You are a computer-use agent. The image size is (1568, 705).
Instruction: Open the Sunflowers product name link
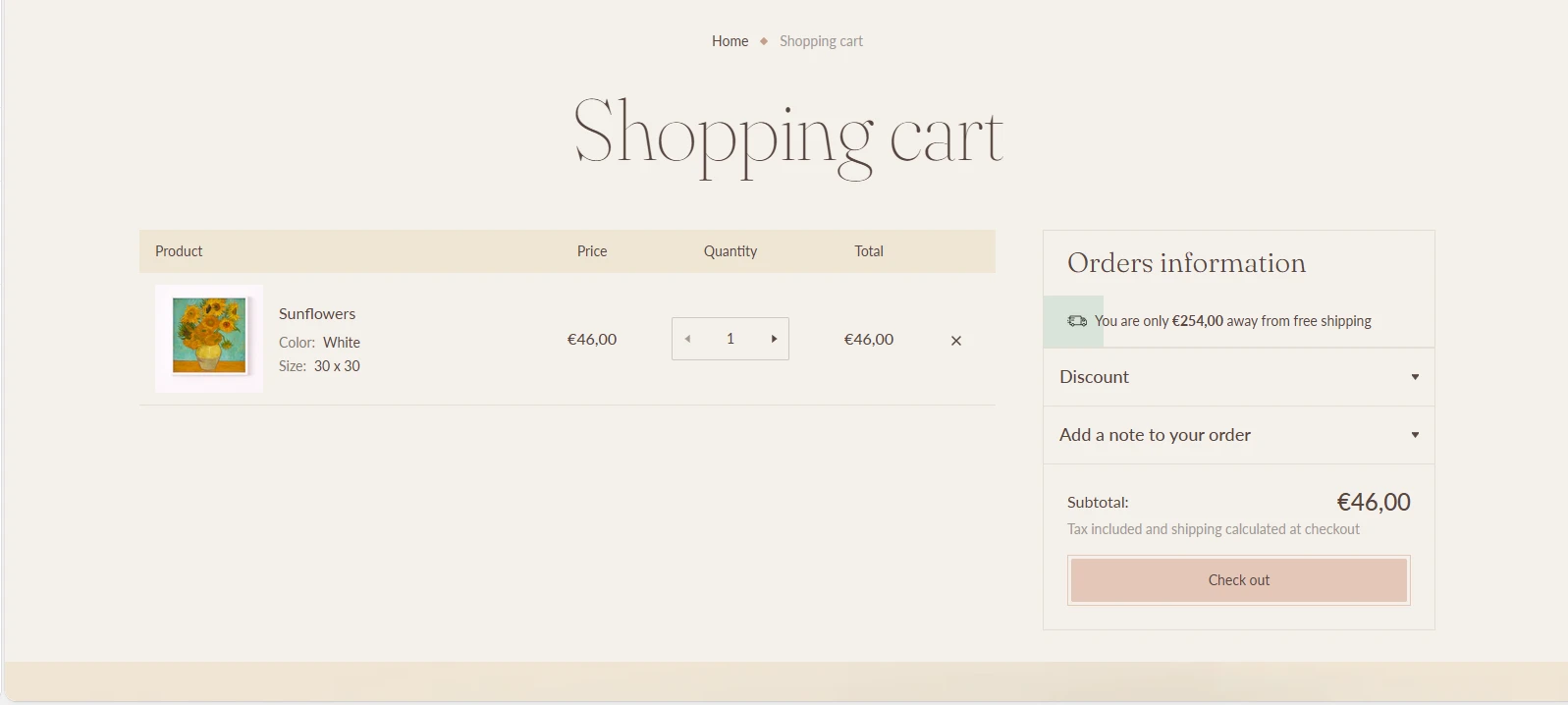click(317, 313)
